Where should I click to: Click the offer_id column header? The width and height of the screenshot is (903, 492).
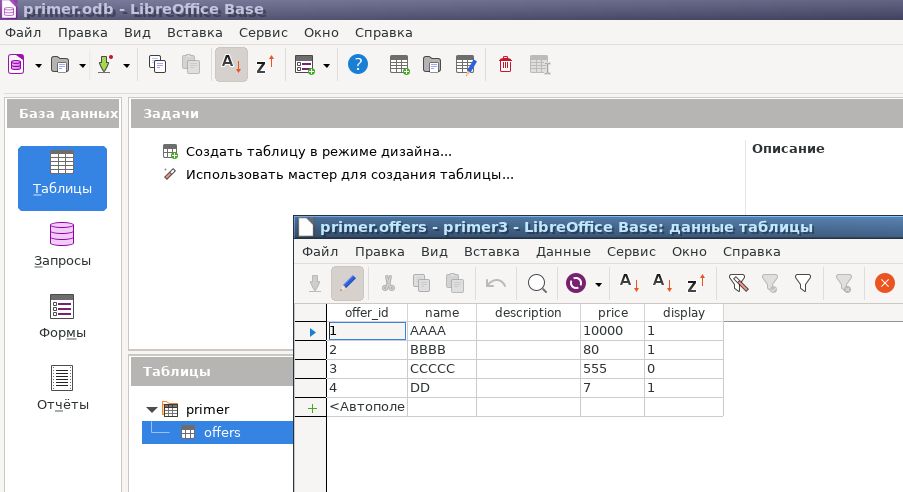(x=367, y=312)
